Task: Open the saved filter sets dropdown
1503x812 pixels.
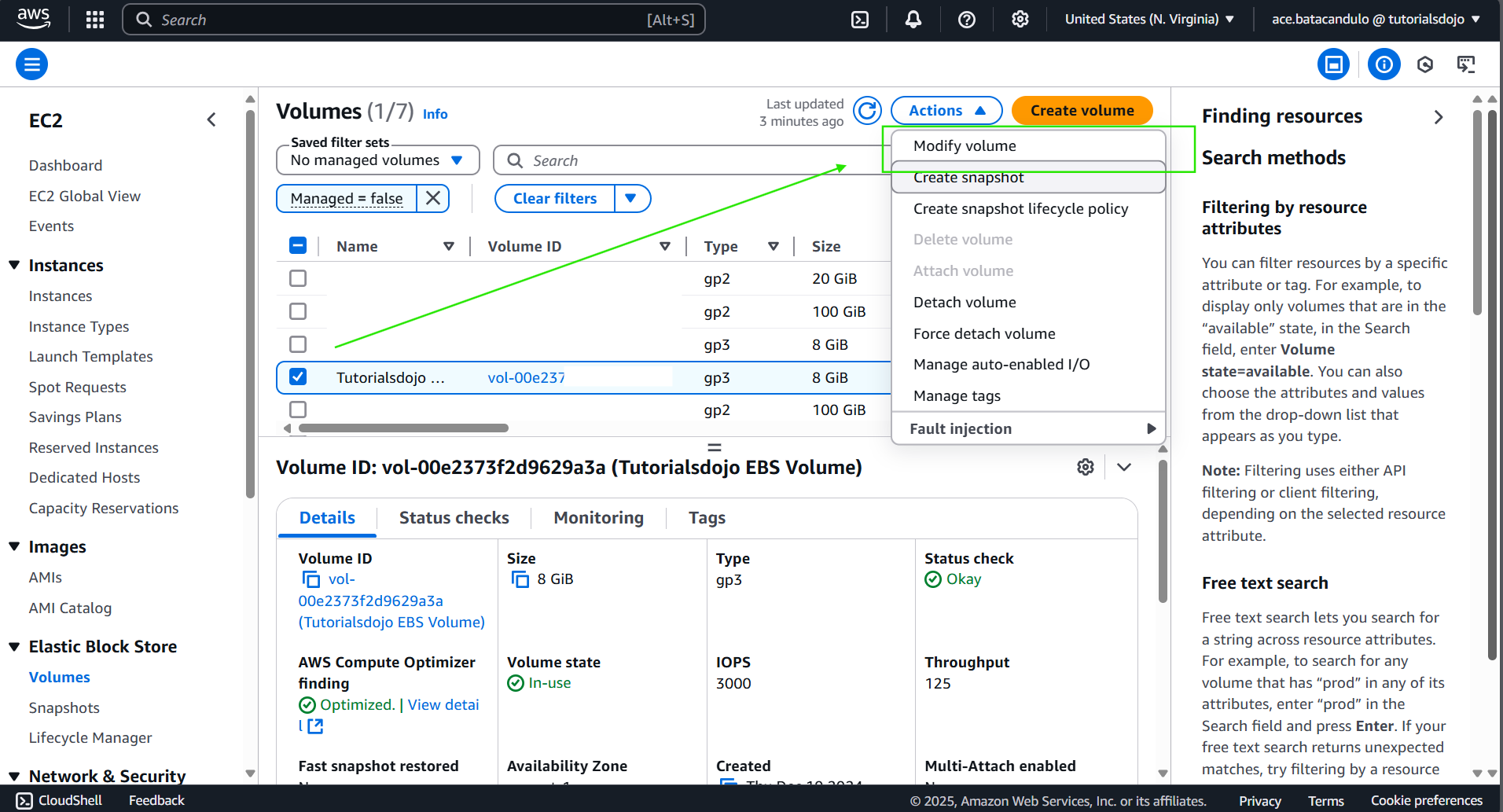Action: tap(378, 160)
